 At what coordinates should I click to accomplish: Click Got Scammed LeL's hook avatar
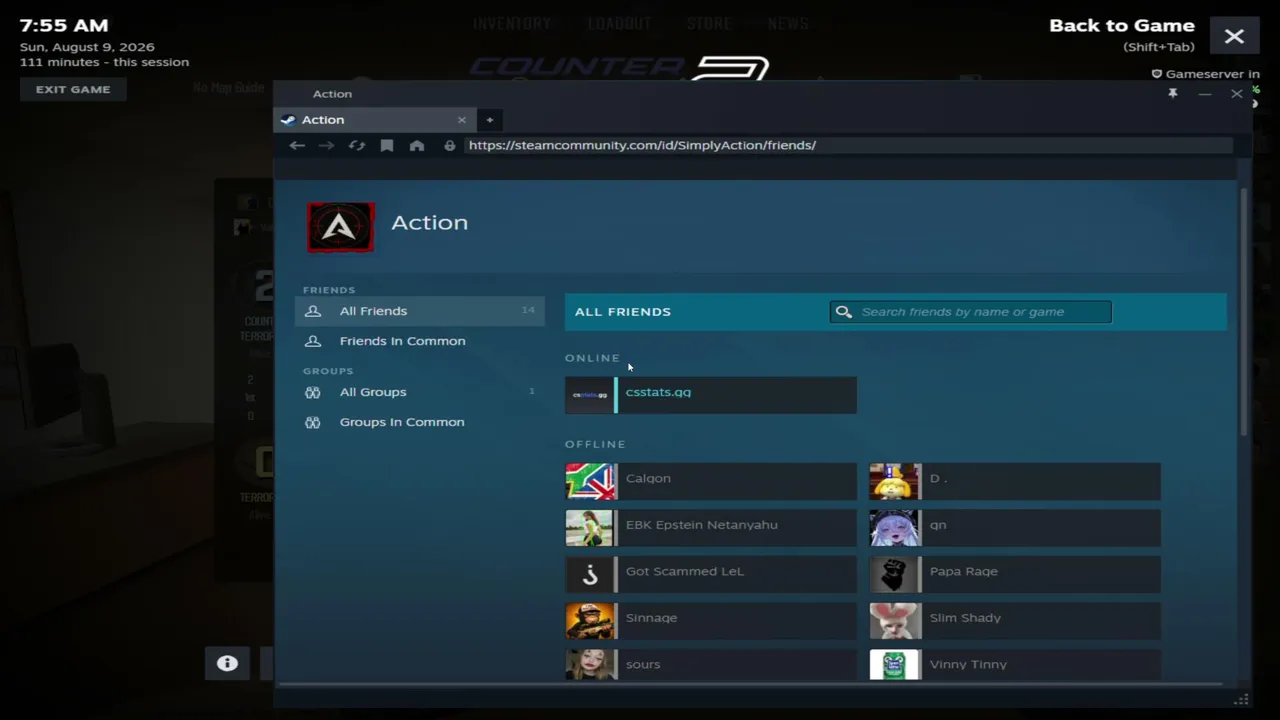590,574
